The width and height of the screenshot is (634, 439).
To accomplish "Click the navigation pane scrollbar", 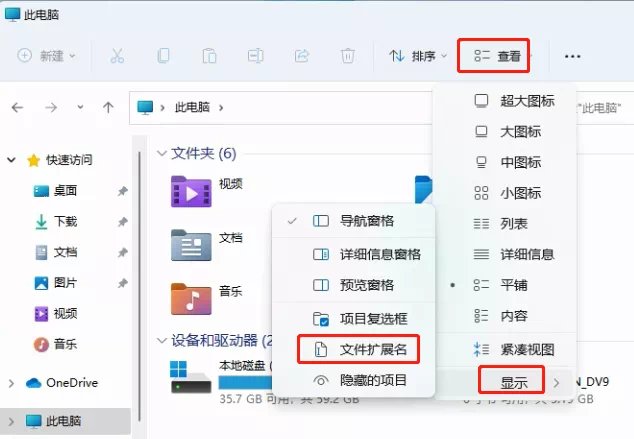I will (x=139, y=287).
